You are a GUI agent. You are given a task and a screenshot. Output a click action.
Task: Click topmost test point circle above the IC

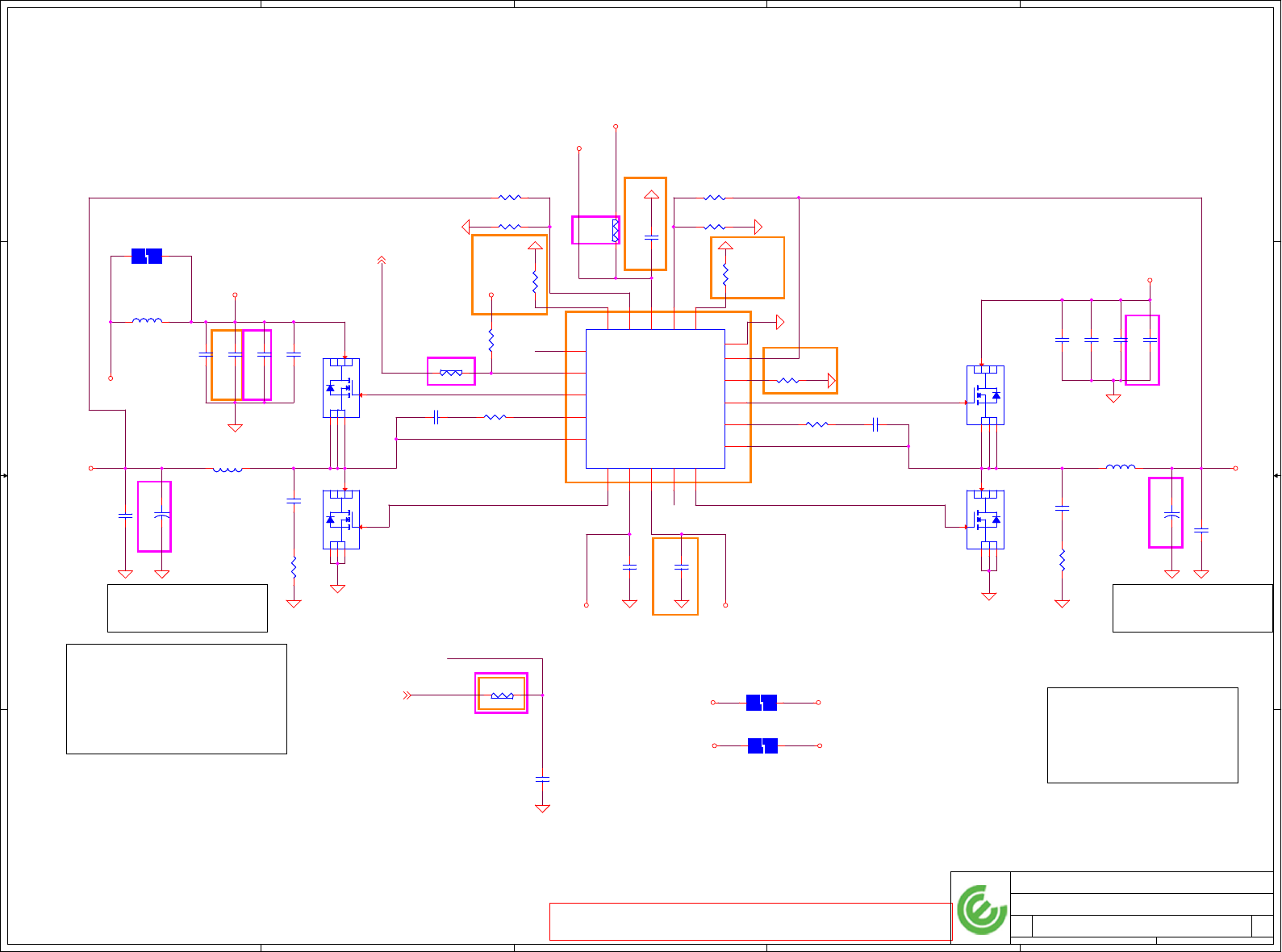(616, 127)
